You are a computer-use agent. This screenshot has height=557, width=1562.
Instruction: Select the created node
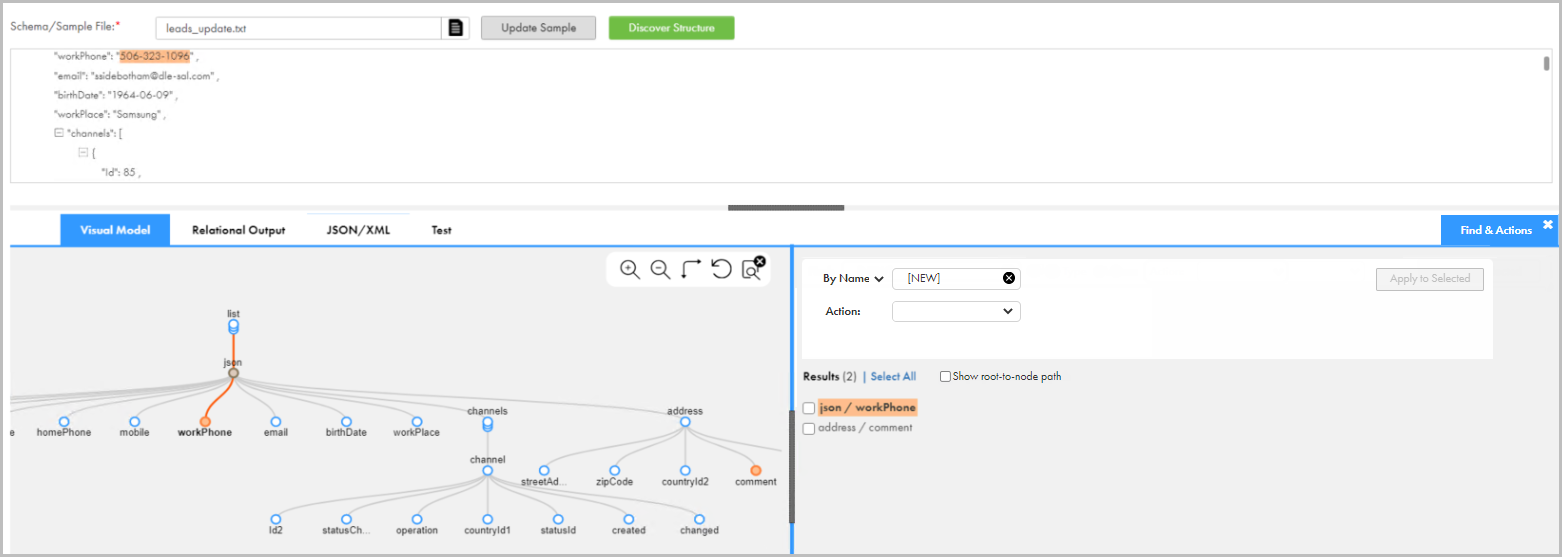click(x=629, y=519)
